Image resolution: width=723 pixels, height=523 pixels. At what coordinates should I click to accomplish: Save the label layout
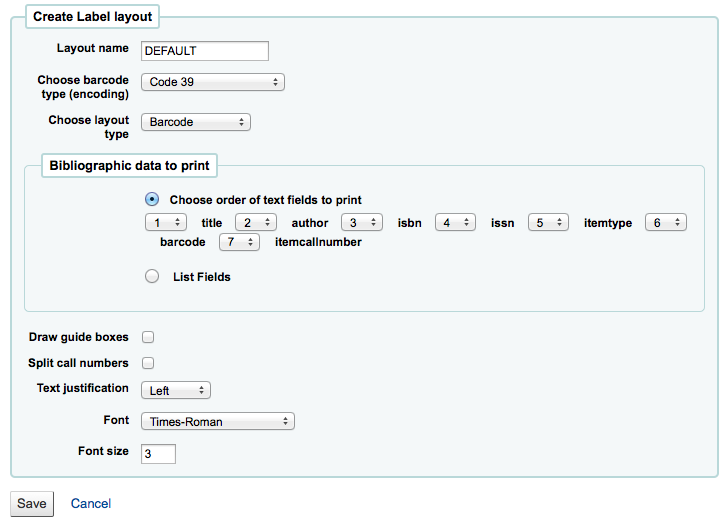click(32, 504)
